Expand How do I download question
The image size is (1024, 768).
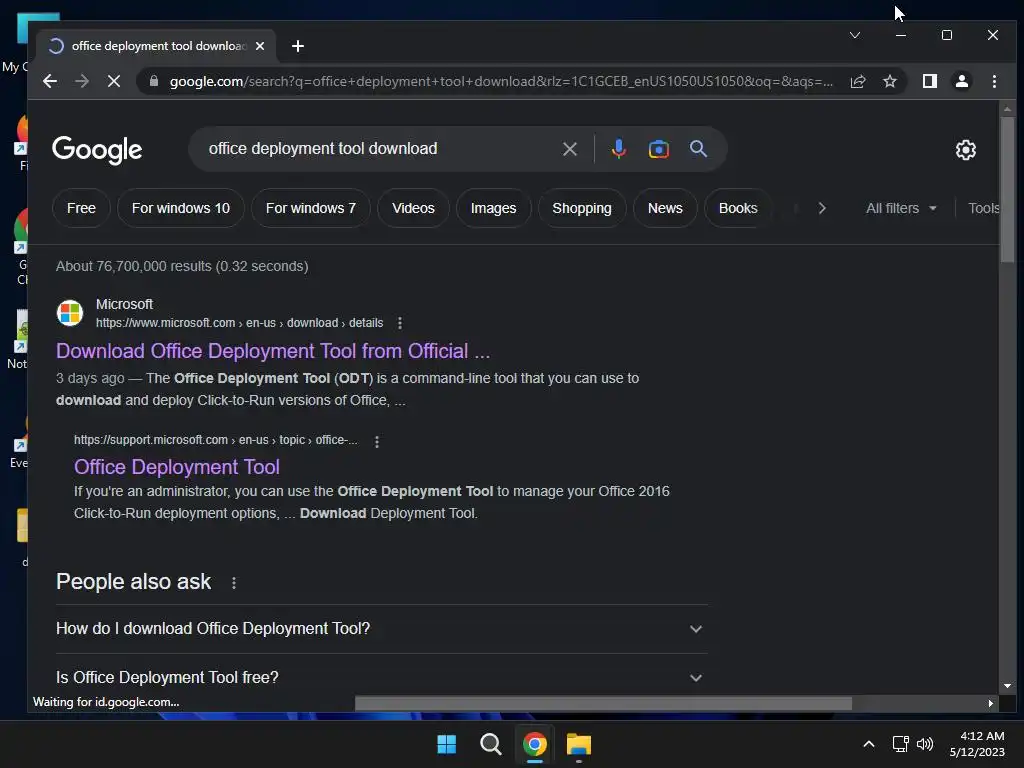(381, 629)
